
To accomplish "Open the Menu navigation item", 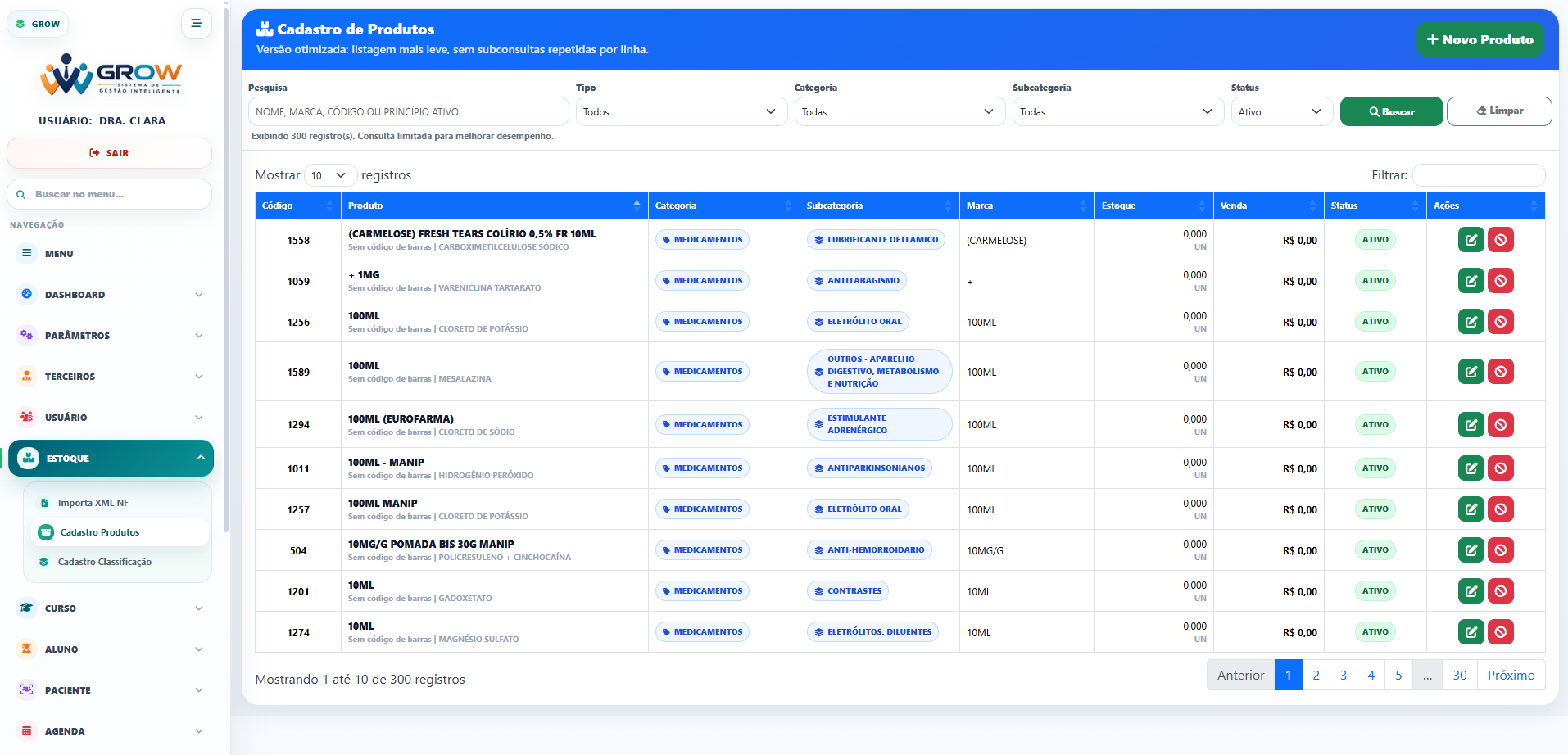I will (111, 253).
